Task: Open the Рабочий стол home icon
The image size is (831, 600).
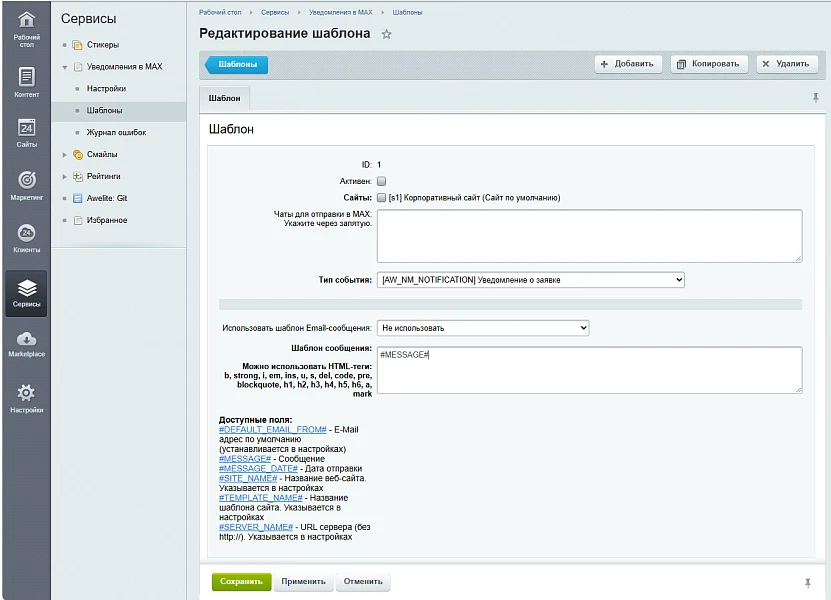Action: click(26, 20)
